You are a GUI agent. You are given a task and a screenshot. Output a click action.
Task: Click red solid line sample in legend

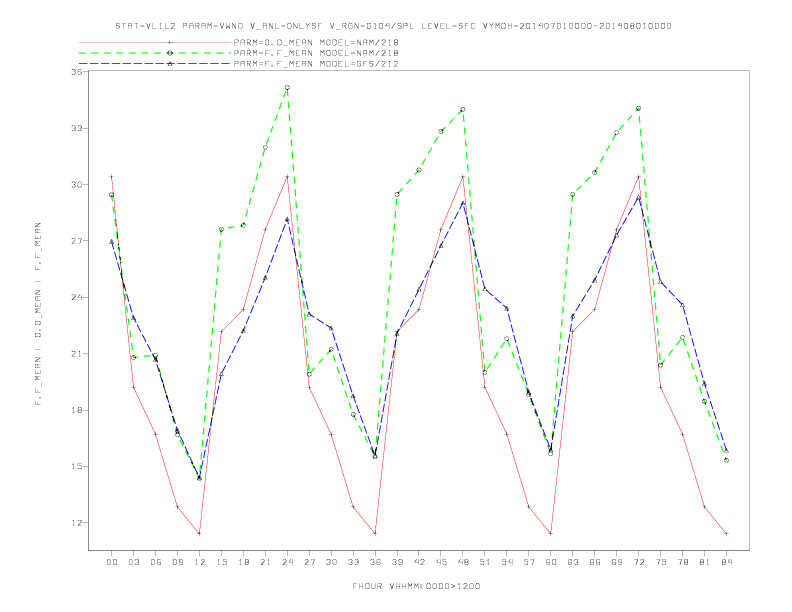[155, 42]
